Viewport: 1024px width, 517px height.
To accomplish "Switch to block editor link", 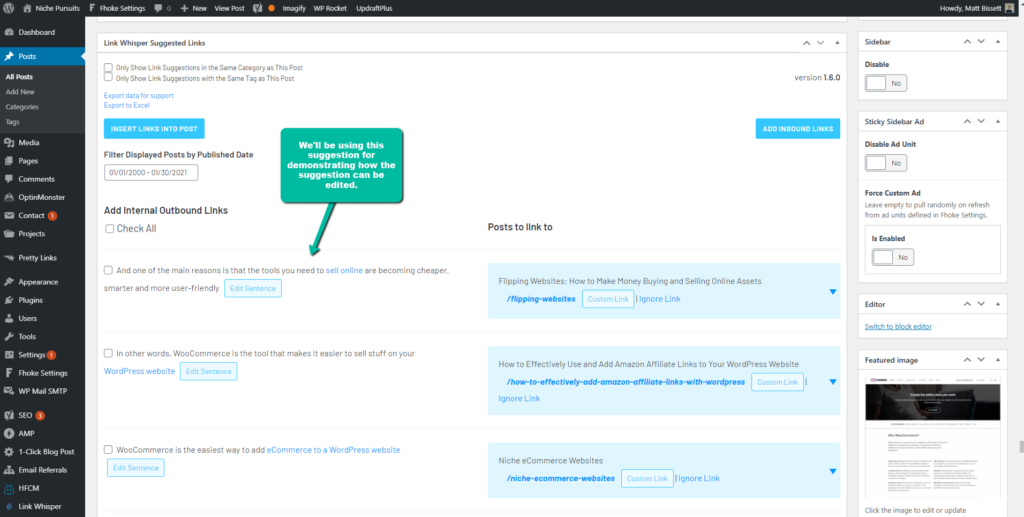I will tap(898, 326).
